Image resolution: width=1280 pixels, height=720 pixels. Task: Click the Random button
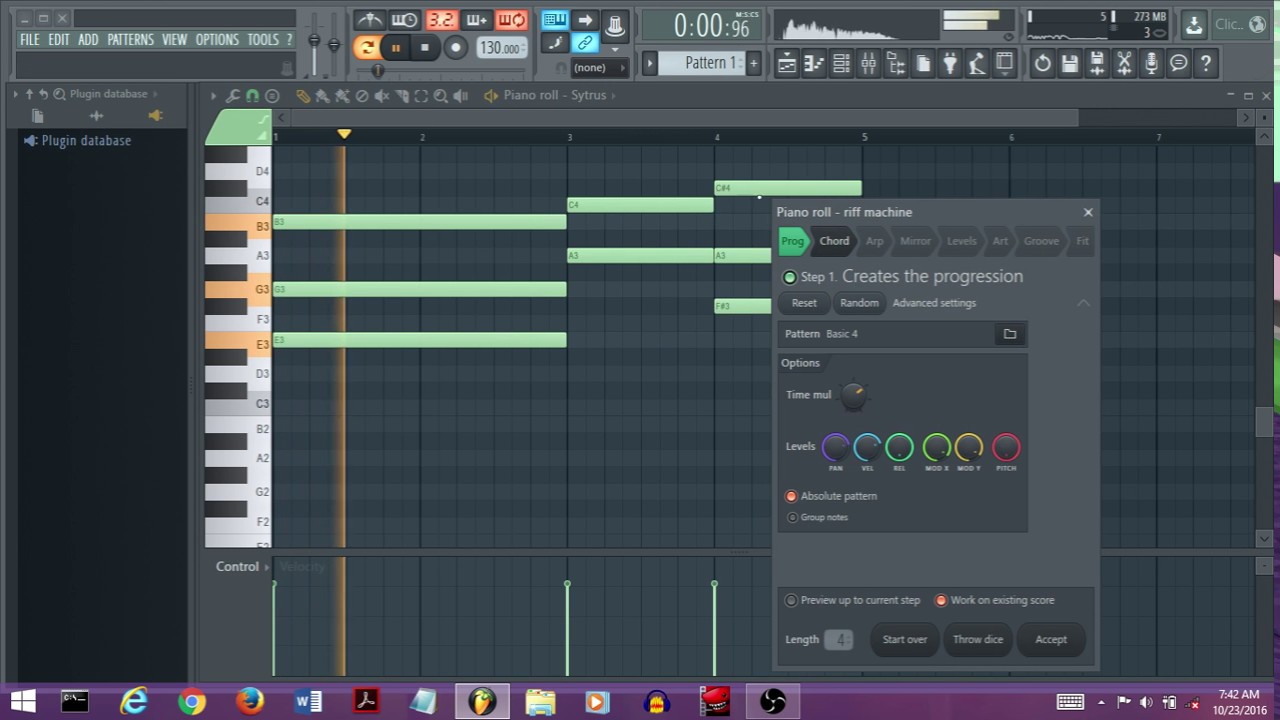[x=859, y=303]
